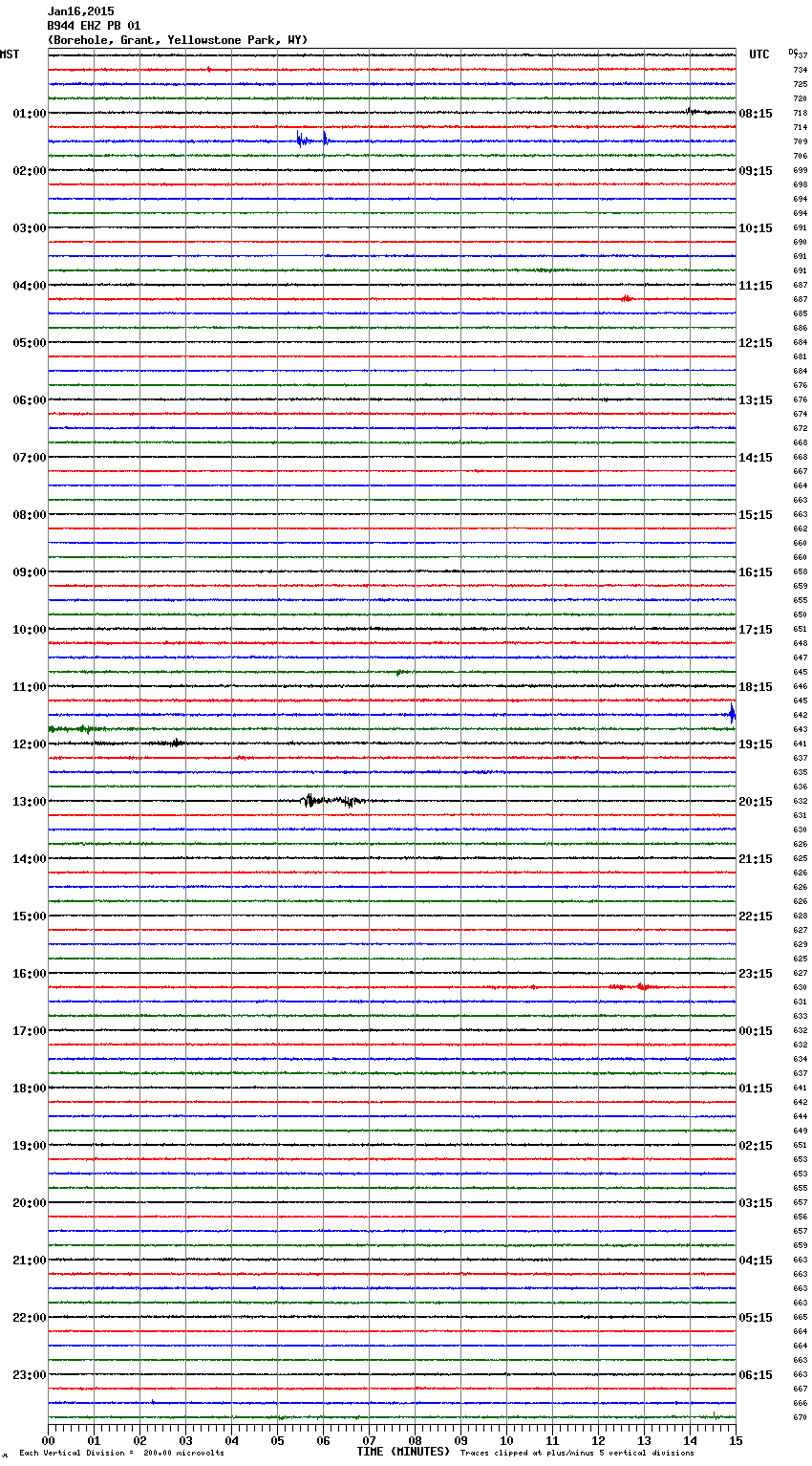Image resolution: width=812 pixels, height=1466 pixels.
Task: Click the 14:15 UTC time label
Action: (x=756, y=458)
